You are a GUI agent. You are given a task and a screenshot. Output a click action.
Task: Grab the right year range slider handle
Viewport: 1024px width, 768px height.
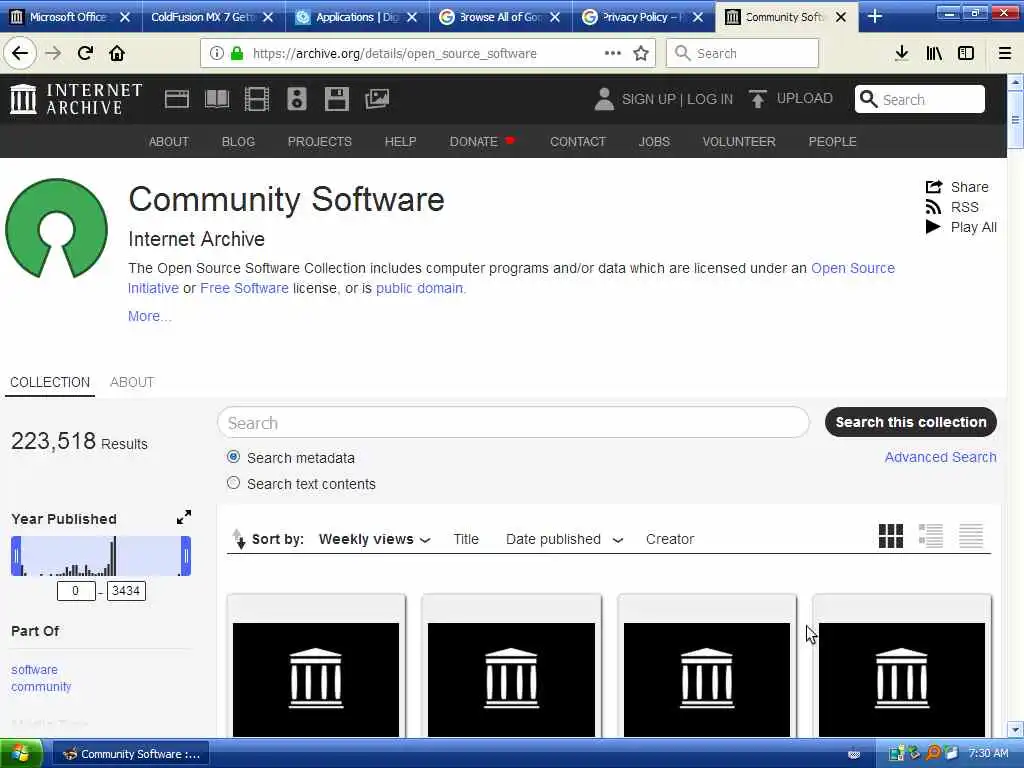tap(186, 556)
